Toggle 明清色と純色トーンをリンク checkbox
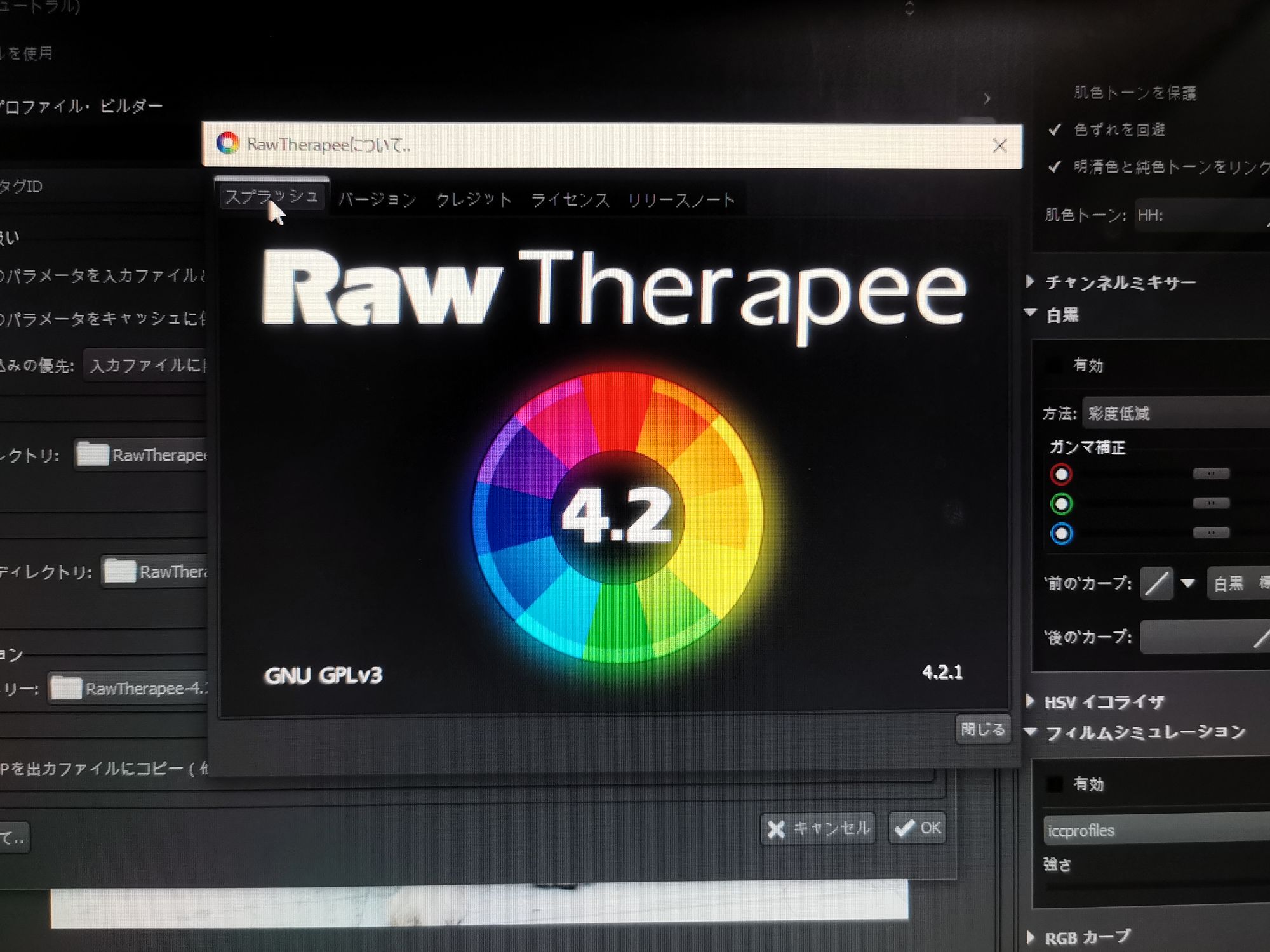This screenshot has width=1270, height=952. click(1055, 167)
